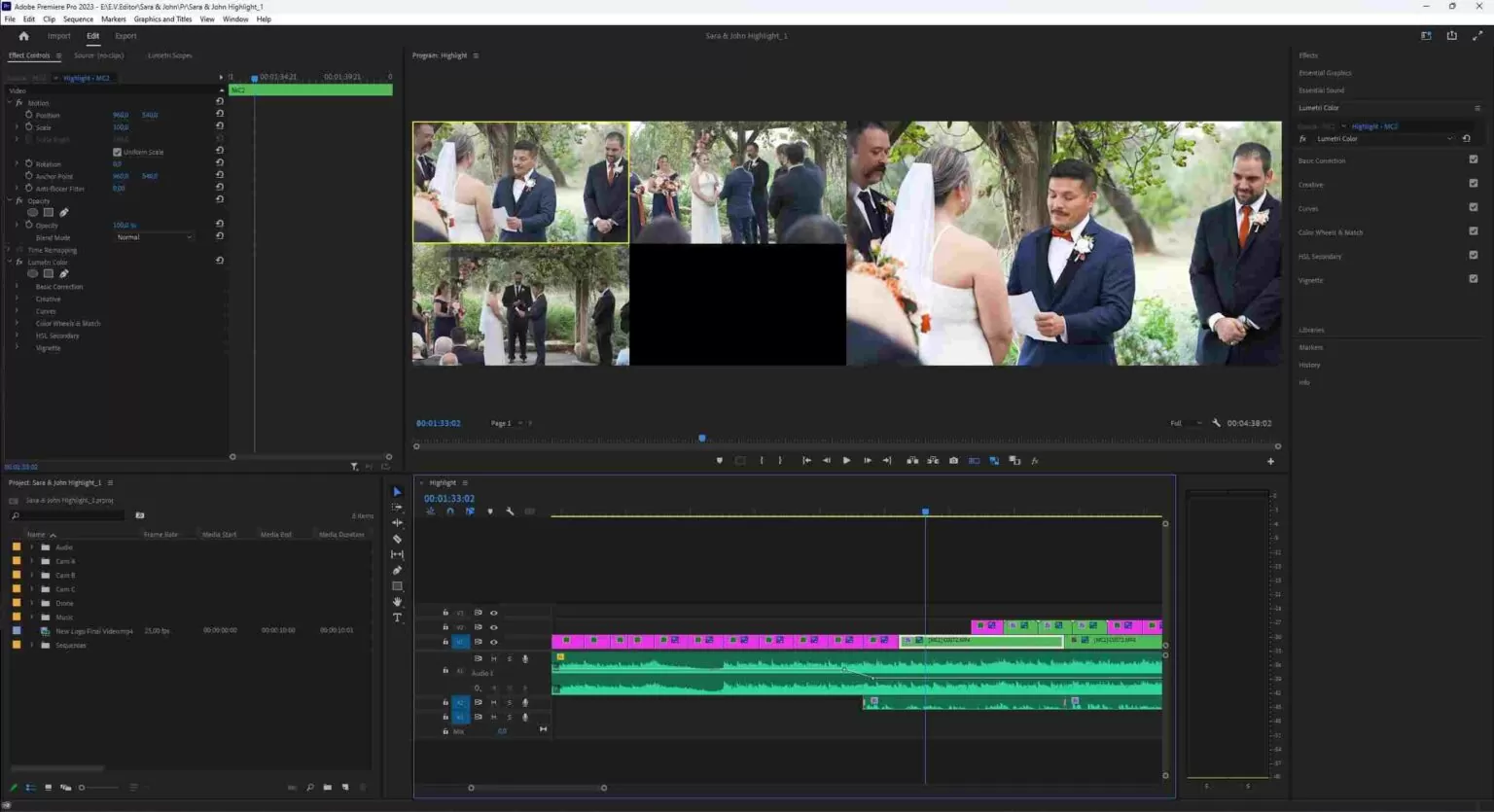
Task: Expand the Motion effect in Effect Controls
Action: pos(8,102)
